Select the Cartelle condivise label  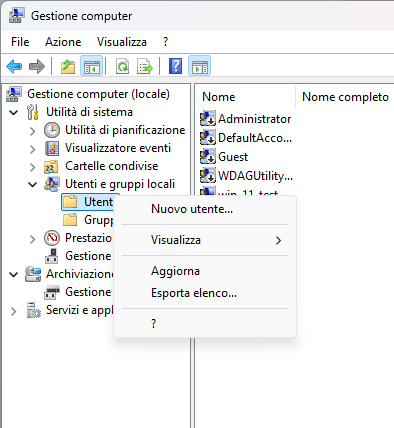[x=112, y=166]
